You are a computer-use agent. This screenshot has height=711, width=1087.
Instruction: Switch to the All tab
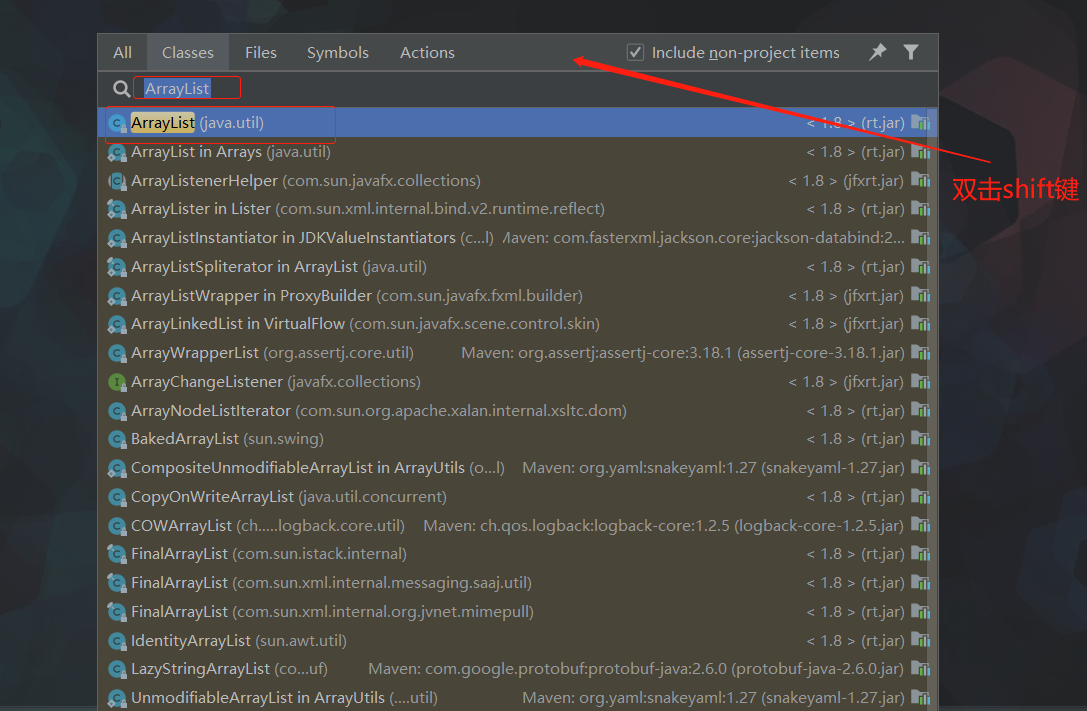click(x=123, y=53)
